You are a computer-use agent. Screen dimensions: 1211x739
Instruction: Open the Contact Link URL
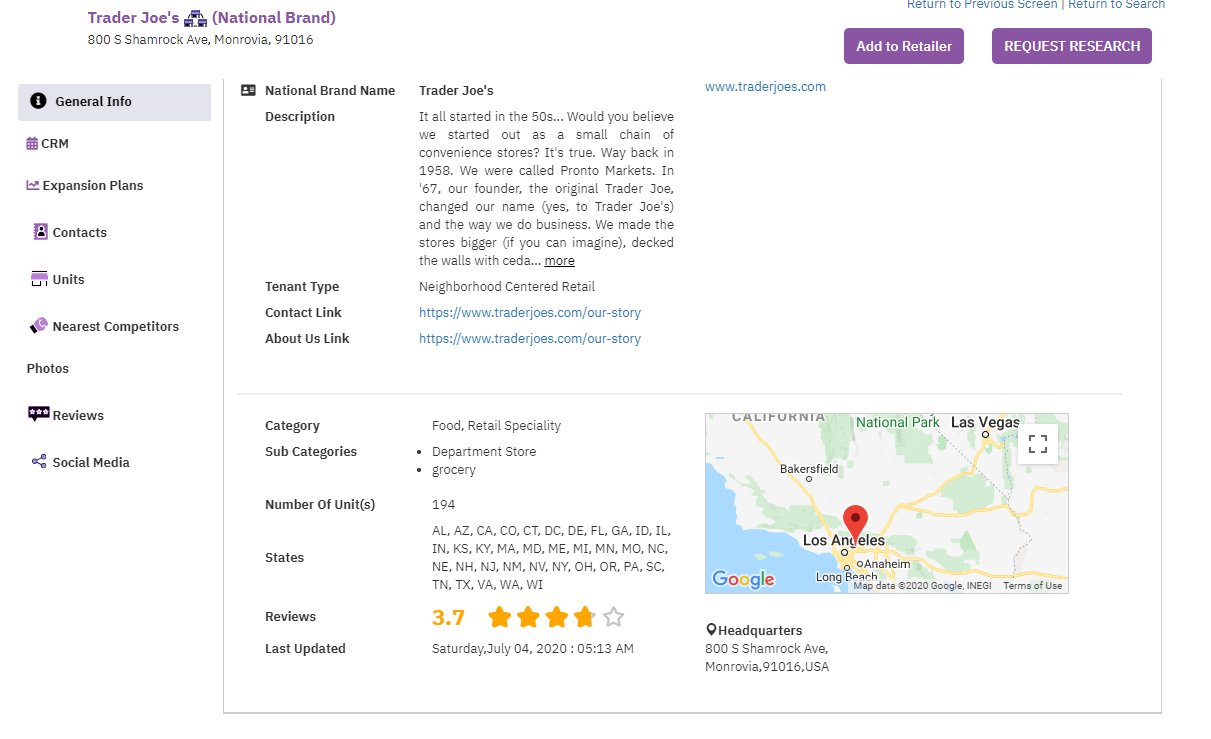530,312
